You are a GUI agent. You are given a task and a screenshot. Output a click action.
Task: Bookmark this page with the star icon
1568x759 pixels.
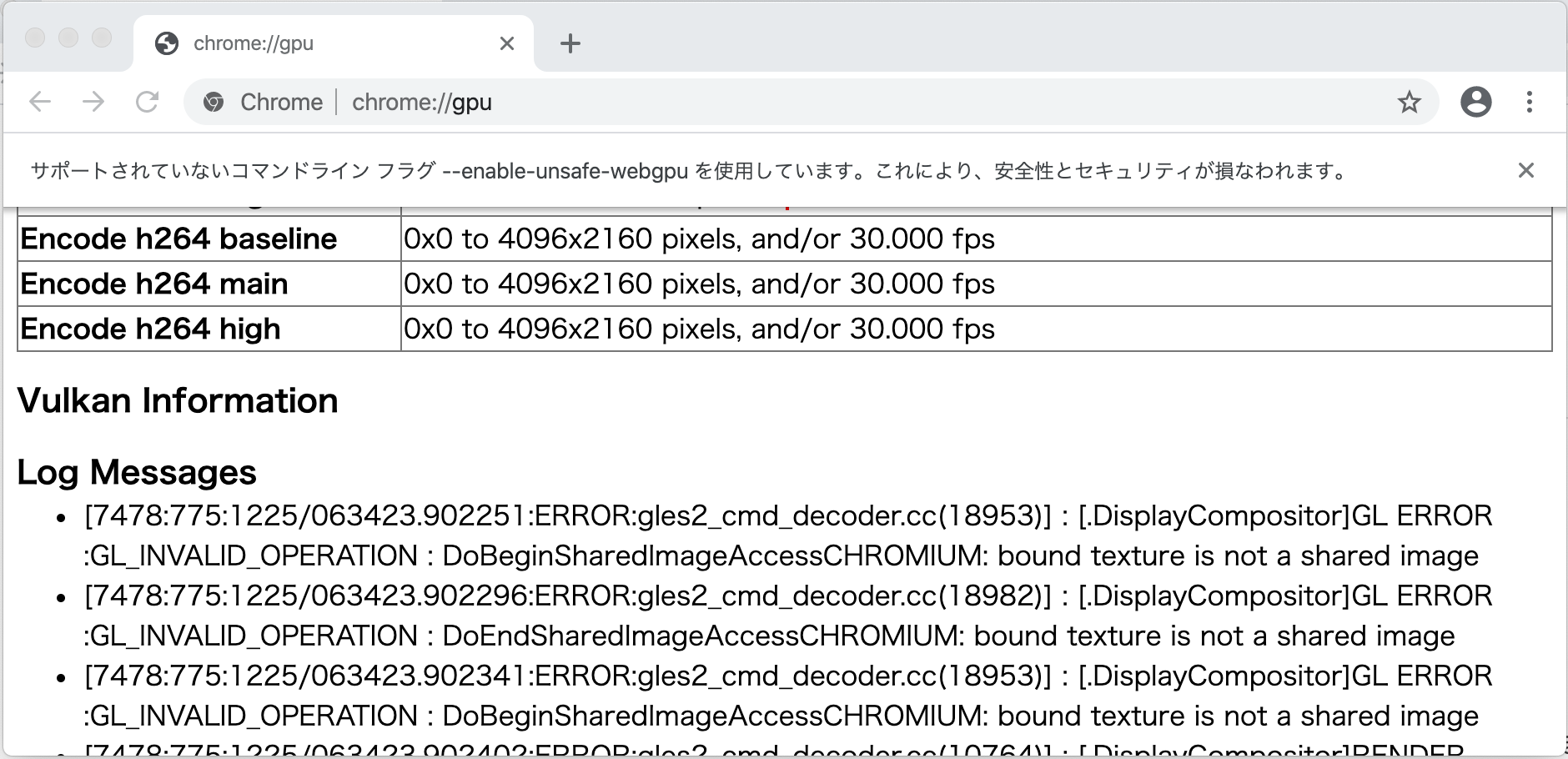[1409, 102]
